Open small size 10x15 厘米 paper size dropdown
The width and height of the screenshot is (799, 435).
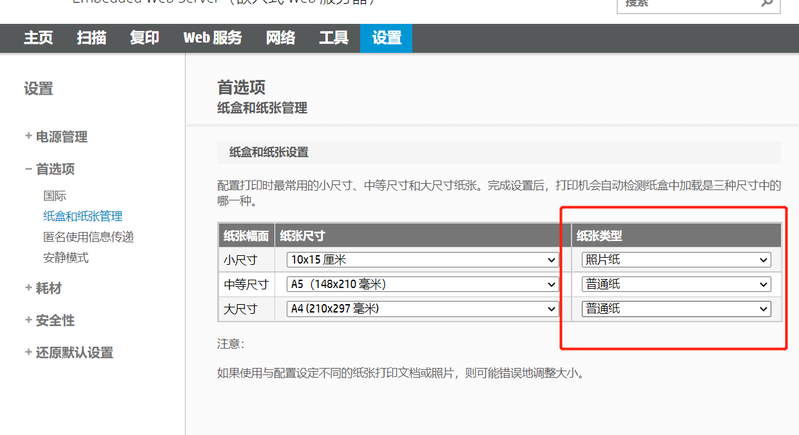coord(421,260)
